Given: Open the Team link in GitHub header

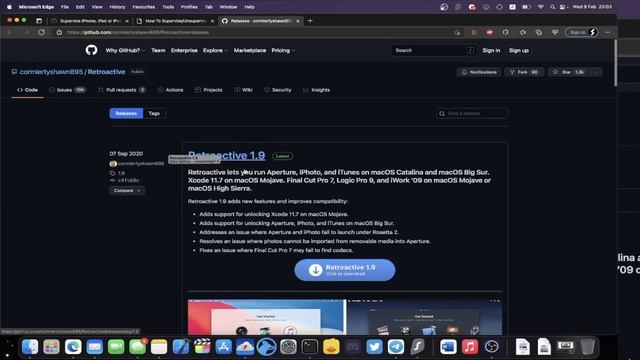Looking at the screenshot, I should click(x=158, y=51).
